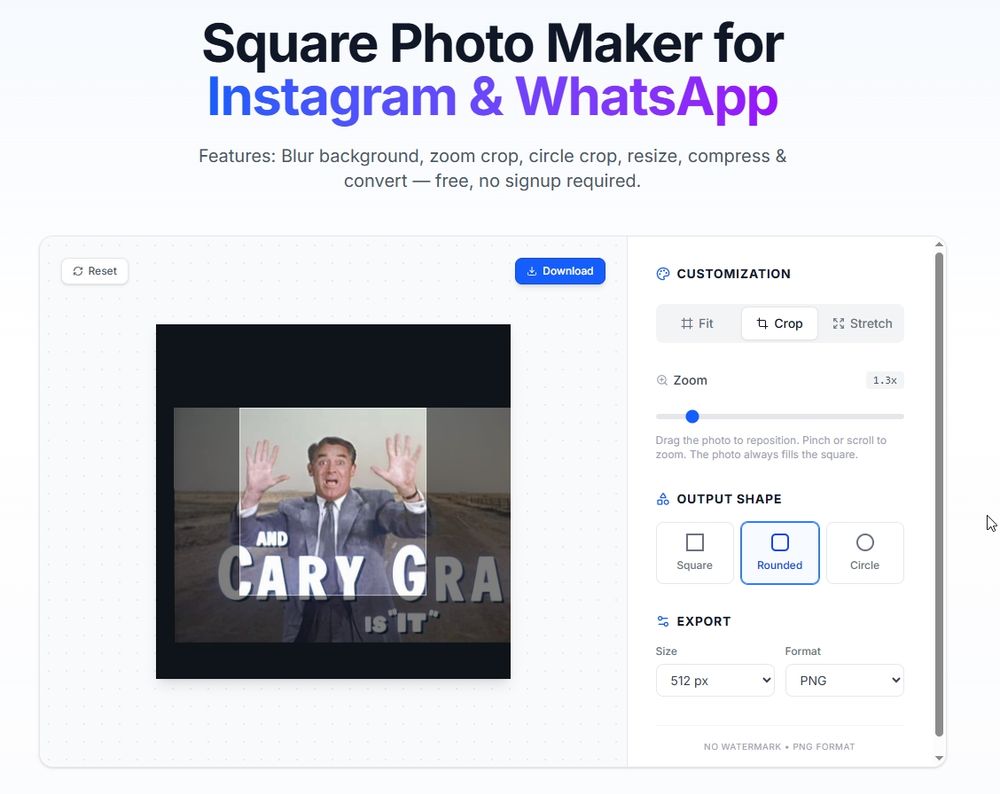The image size is (1000, 794).
Task: Click the OUTPUT SHAPE heading
Action: coord(729,499)
